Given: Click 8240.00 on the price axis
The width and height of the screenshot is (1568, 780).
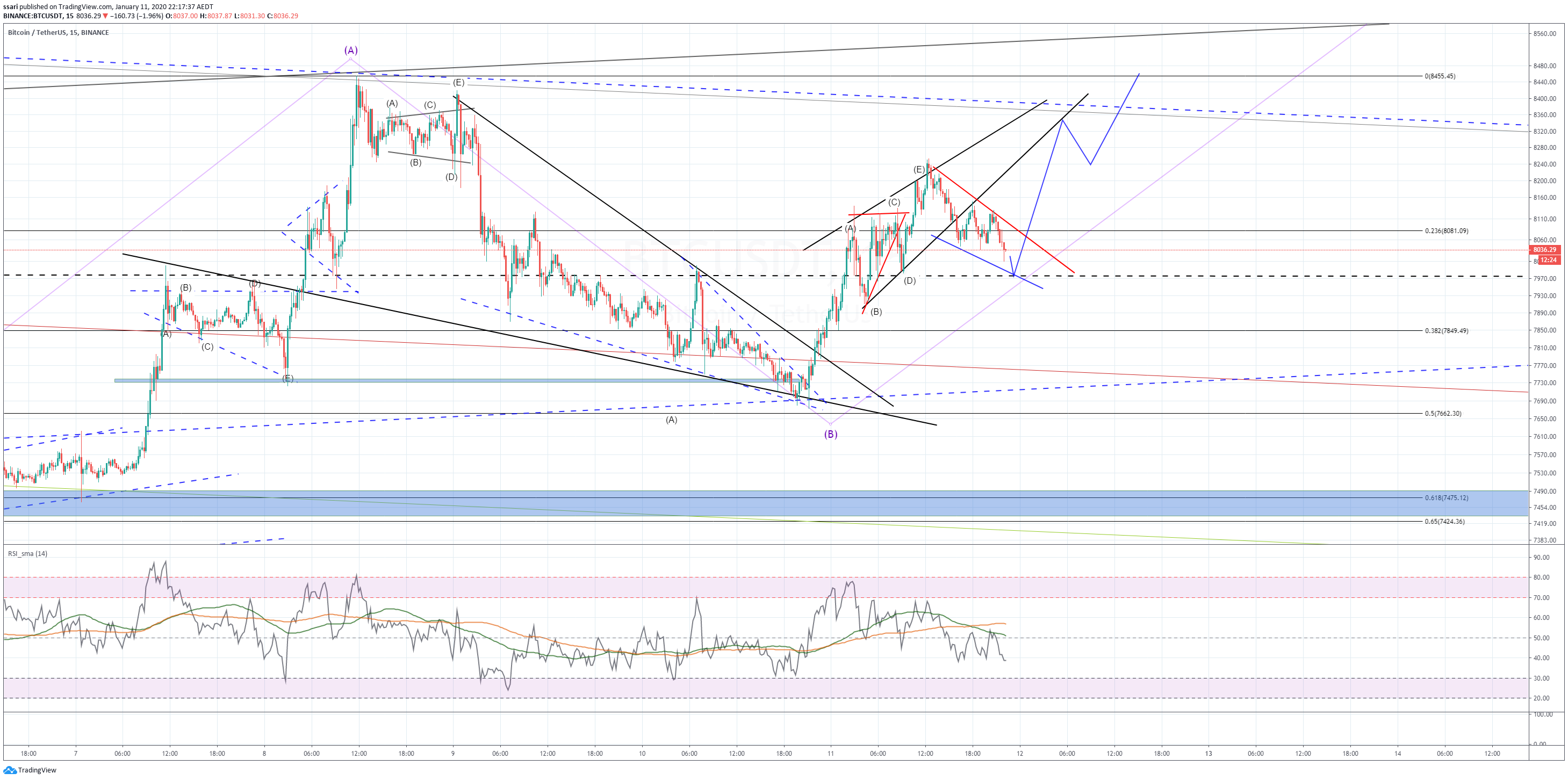Looking at the screenshot, I should [1545, 164].
